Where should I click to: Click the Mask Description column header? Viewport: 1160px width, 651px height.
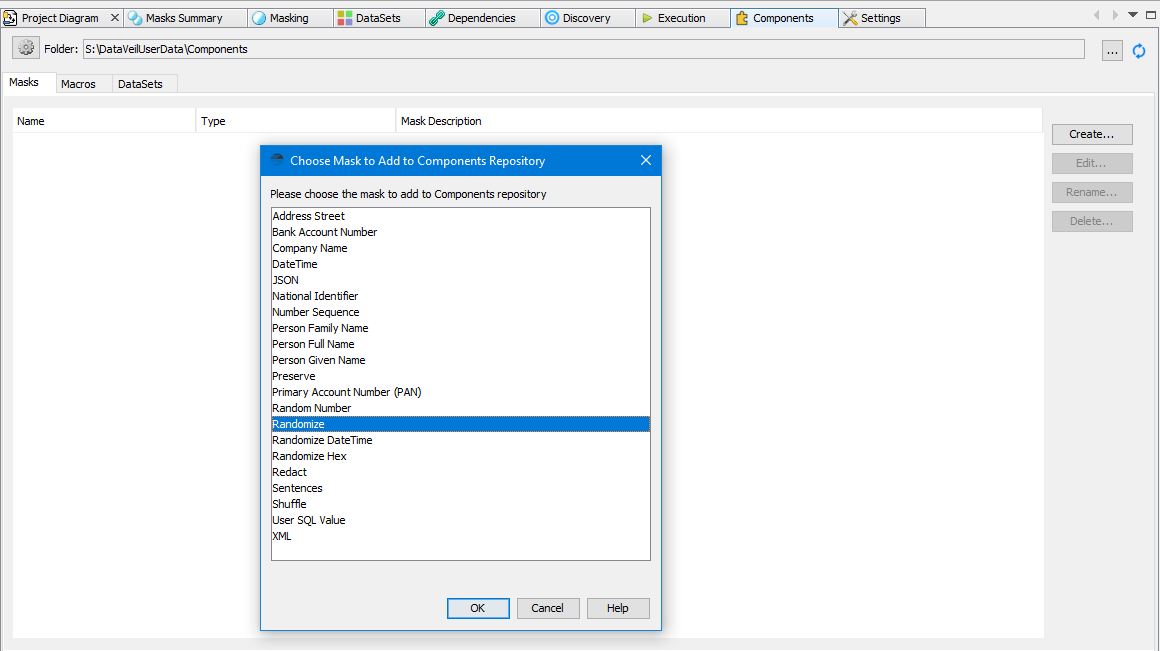(719, 121)
